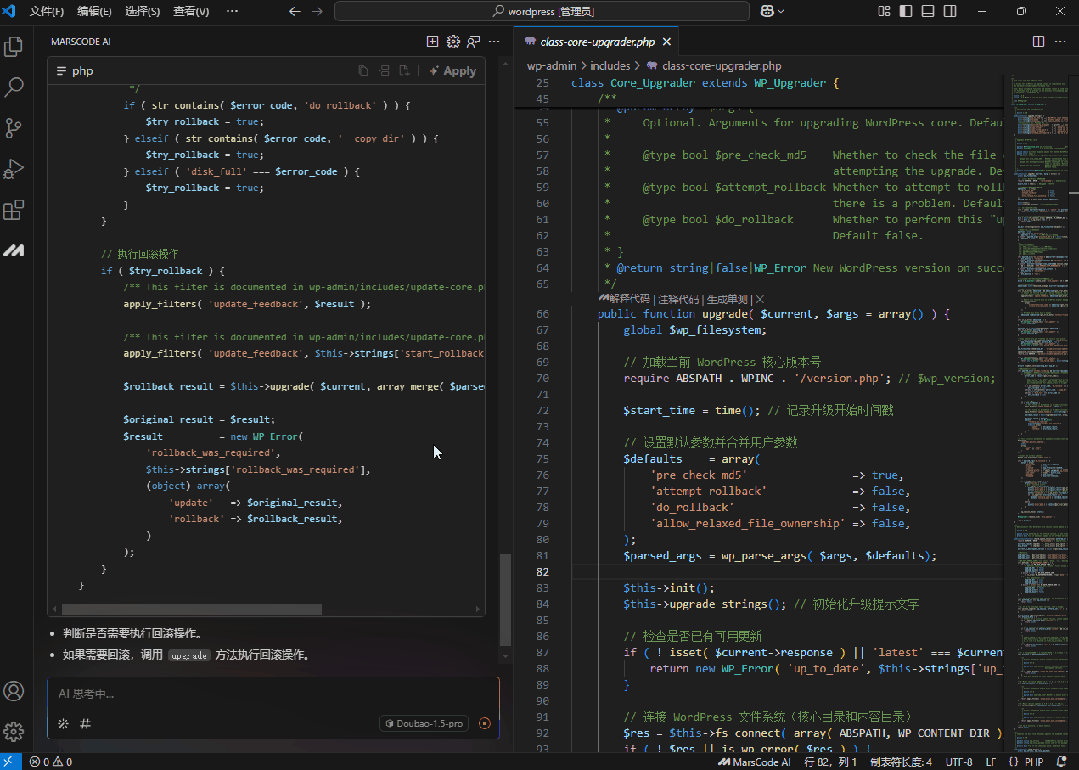The image size is (1079, 770).
Task: Open the Manage gear in activity bar
Action: point(14,731)
